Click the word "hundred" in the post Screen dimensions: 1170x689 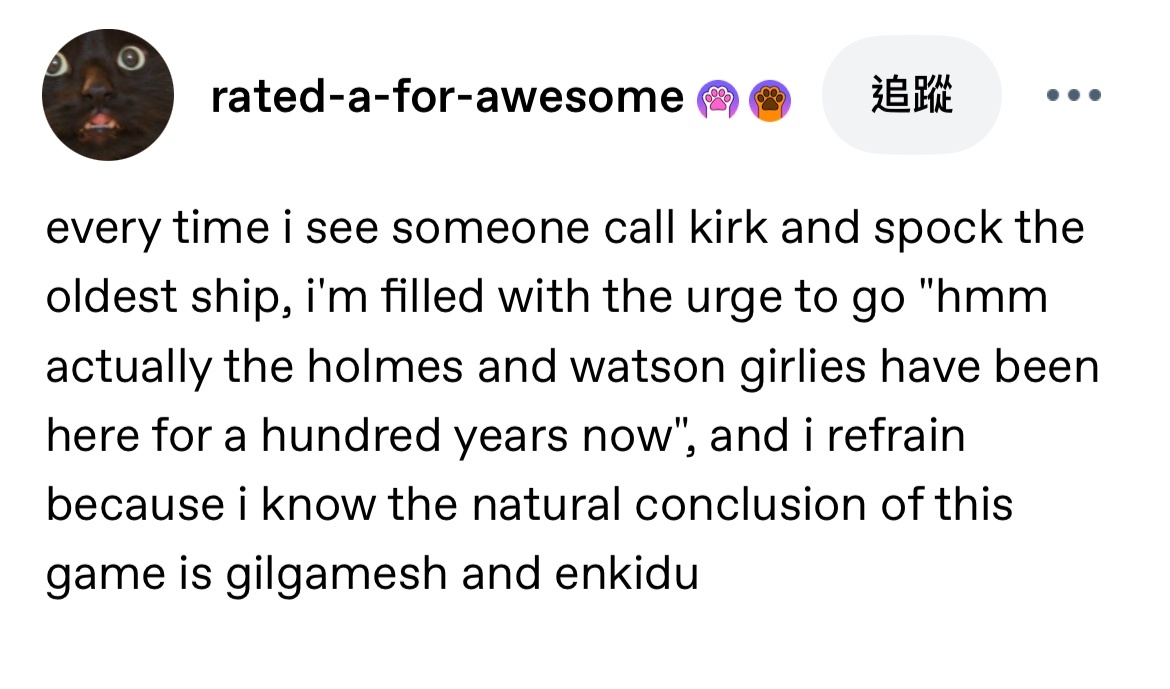[x=351, y=435]
